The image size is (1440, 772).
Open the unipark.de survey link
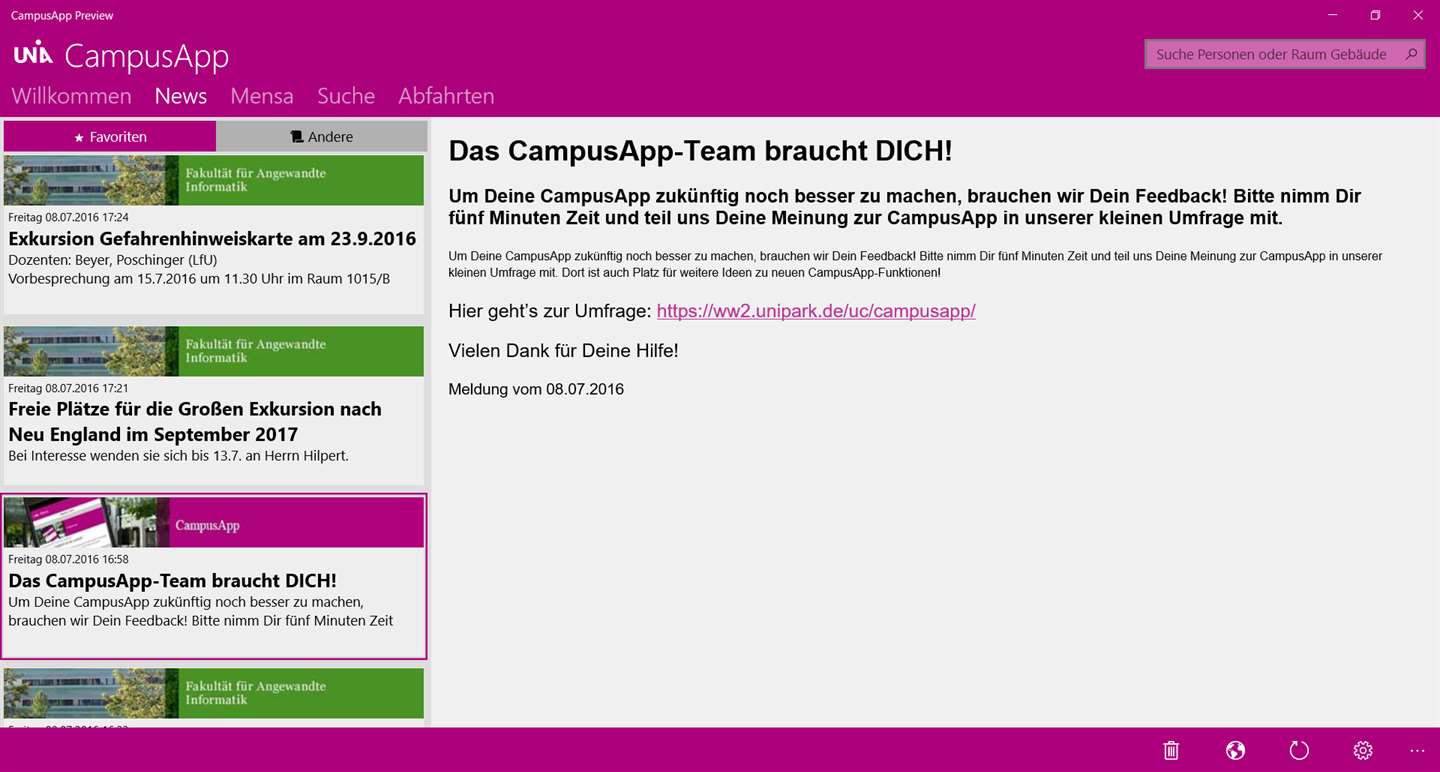[816, 311]
